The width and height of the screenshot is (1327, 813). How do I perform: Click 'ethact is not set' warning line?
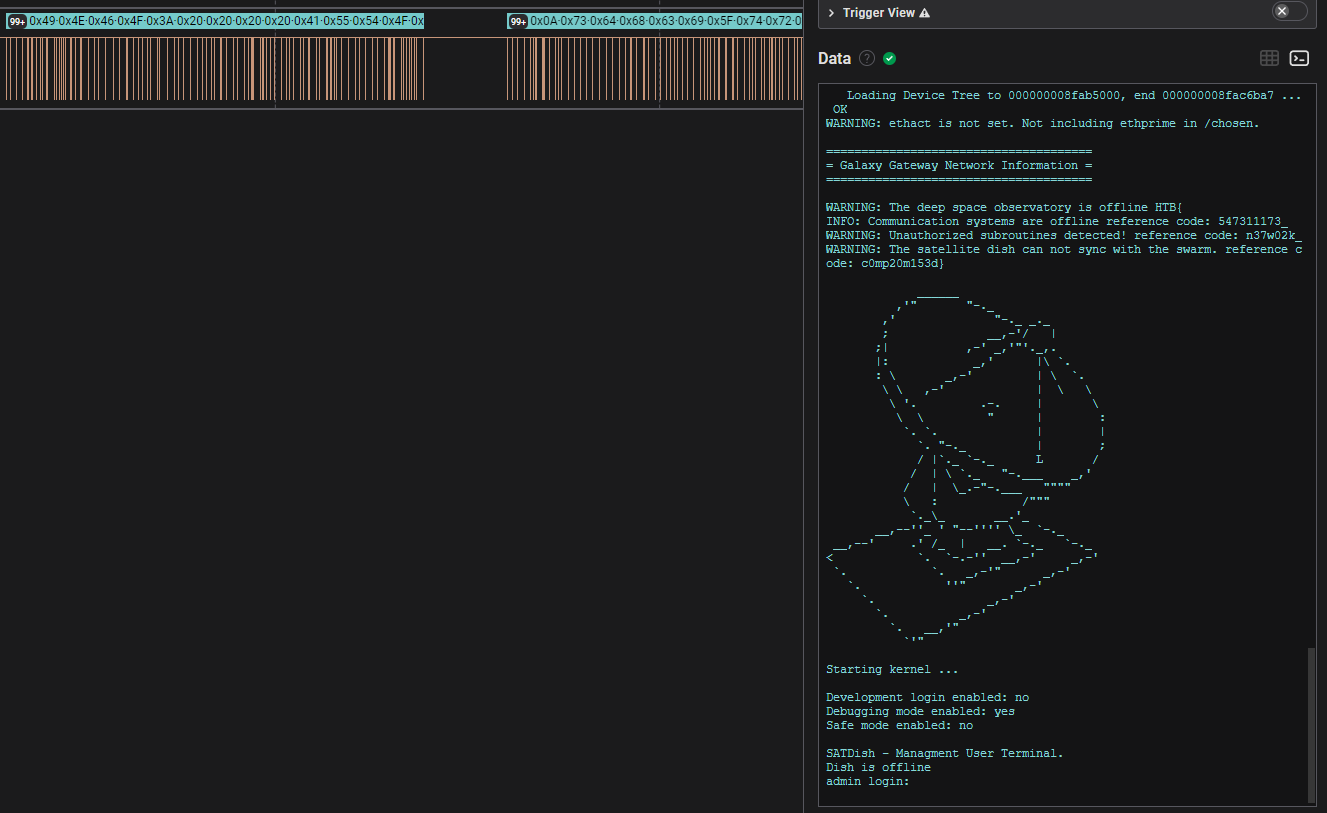1042,123
